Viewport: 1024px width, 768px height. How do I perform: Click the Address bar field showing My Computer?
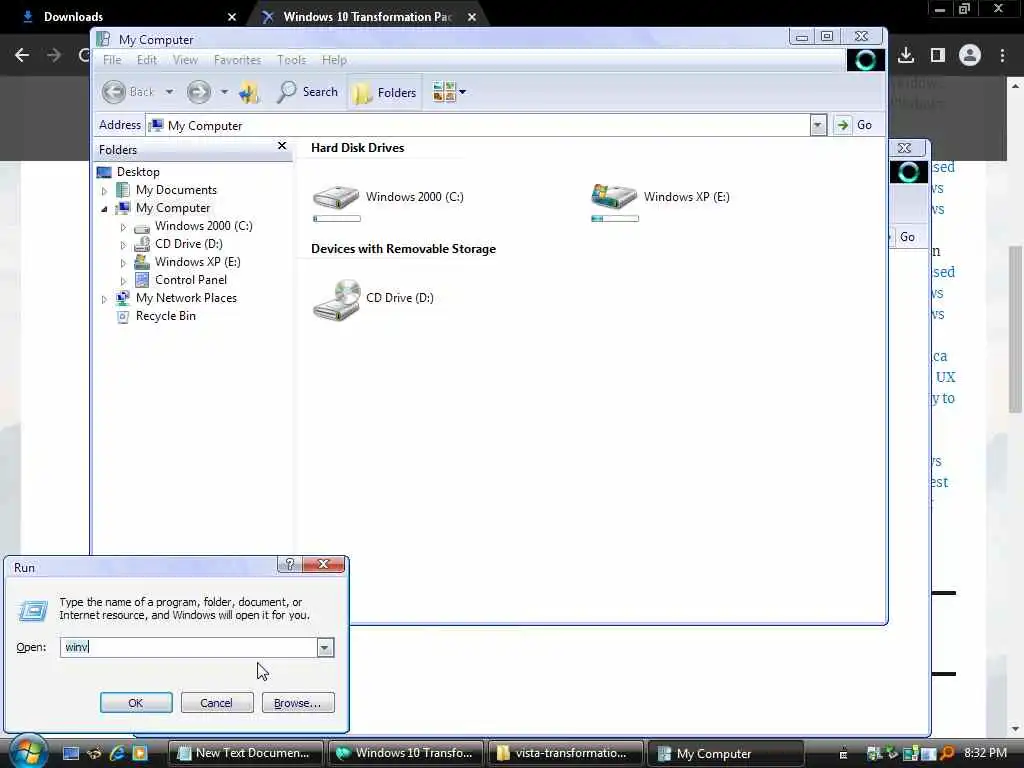point(478,125)
